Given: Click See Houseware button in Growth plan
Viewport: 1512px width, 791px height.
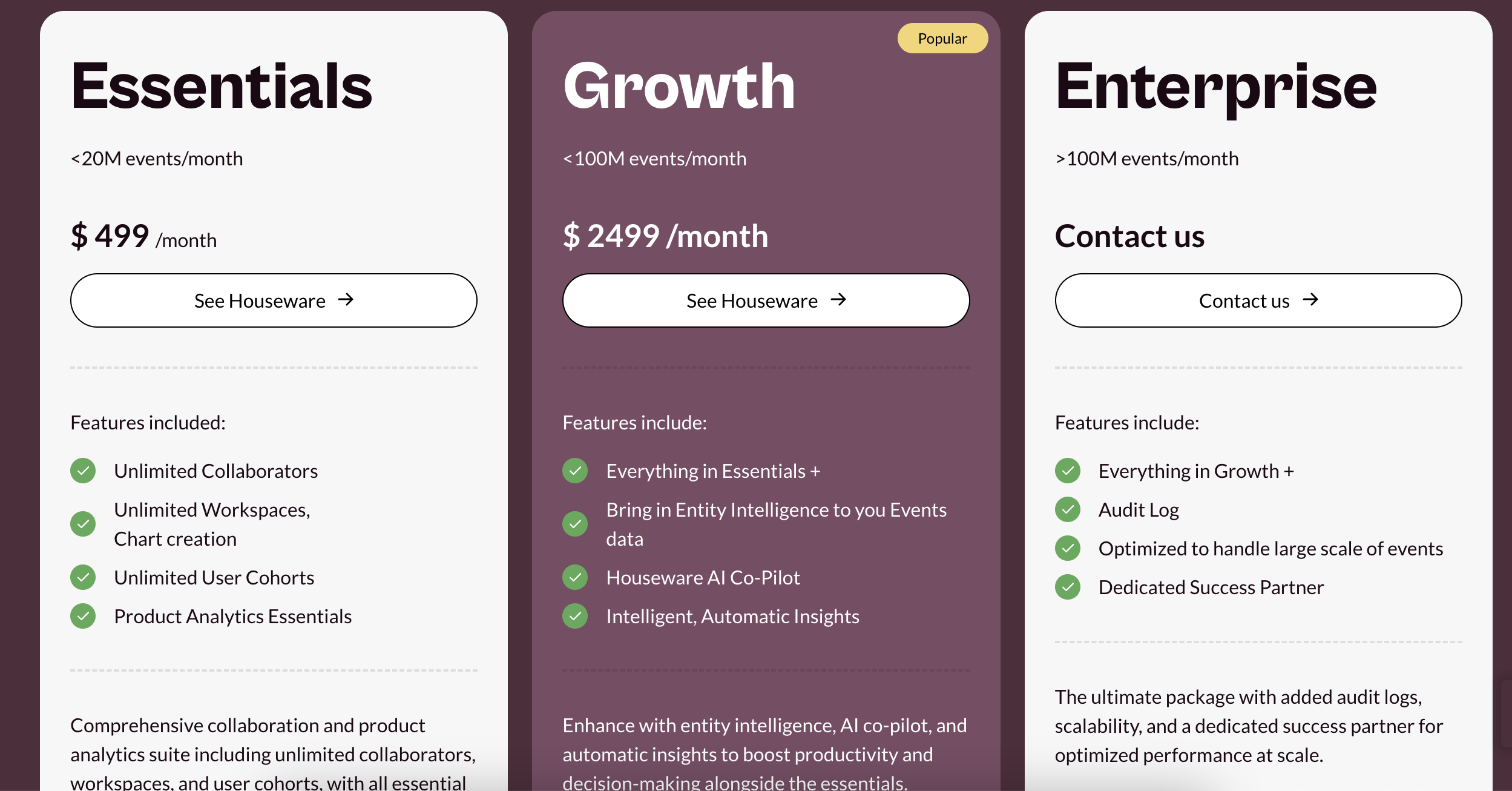Looking at the screenshot, I should click(766, 300).
